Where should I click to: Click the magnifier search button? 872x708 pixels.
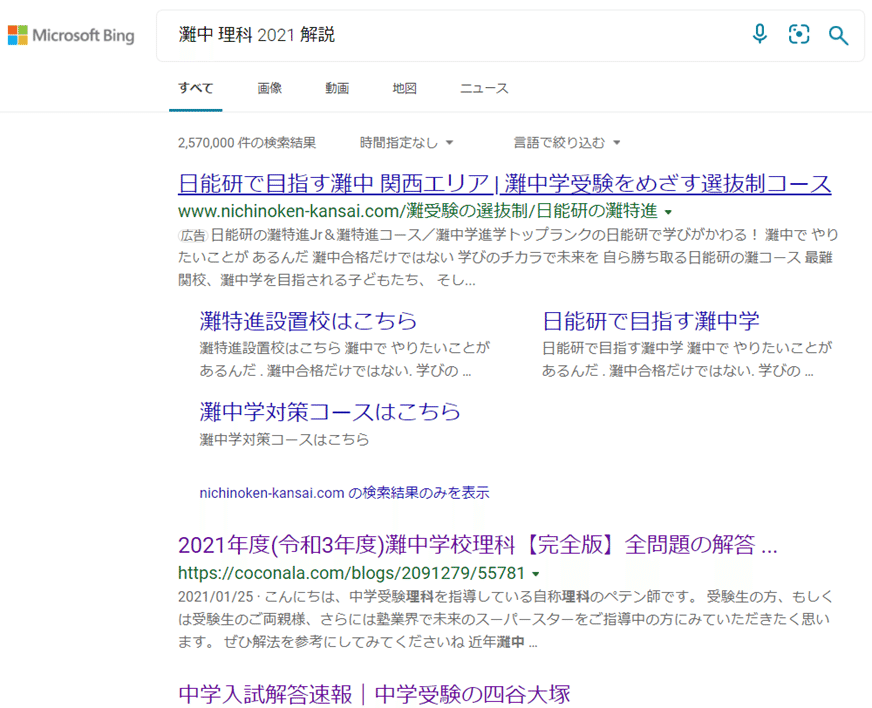point(838,35)
